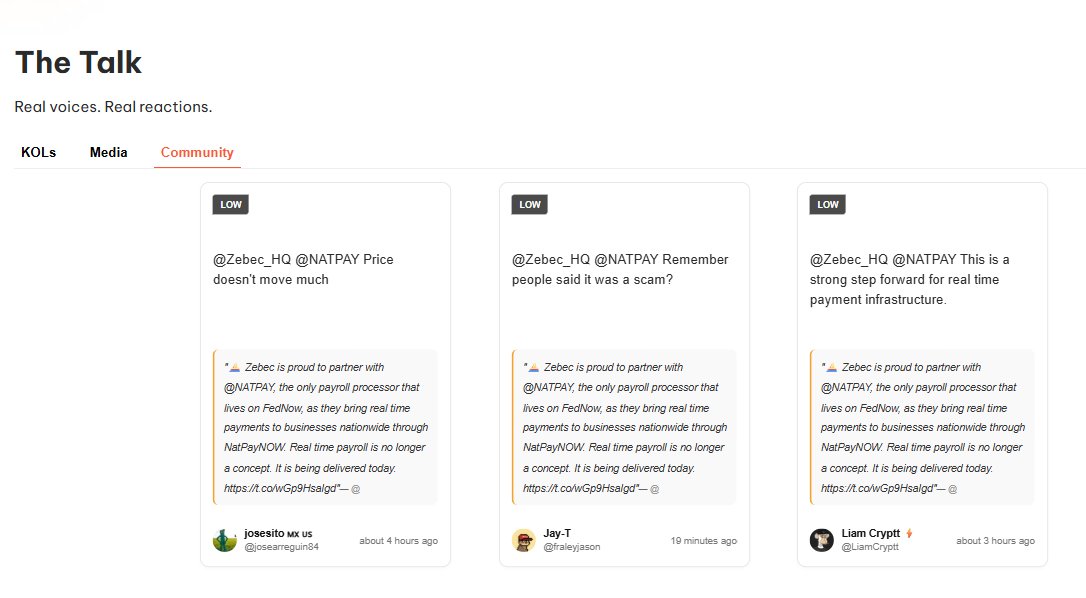1086x598 pixels.
Task: Click the @ icon in Liam Cryptt's quote
Action: [952, 489]
